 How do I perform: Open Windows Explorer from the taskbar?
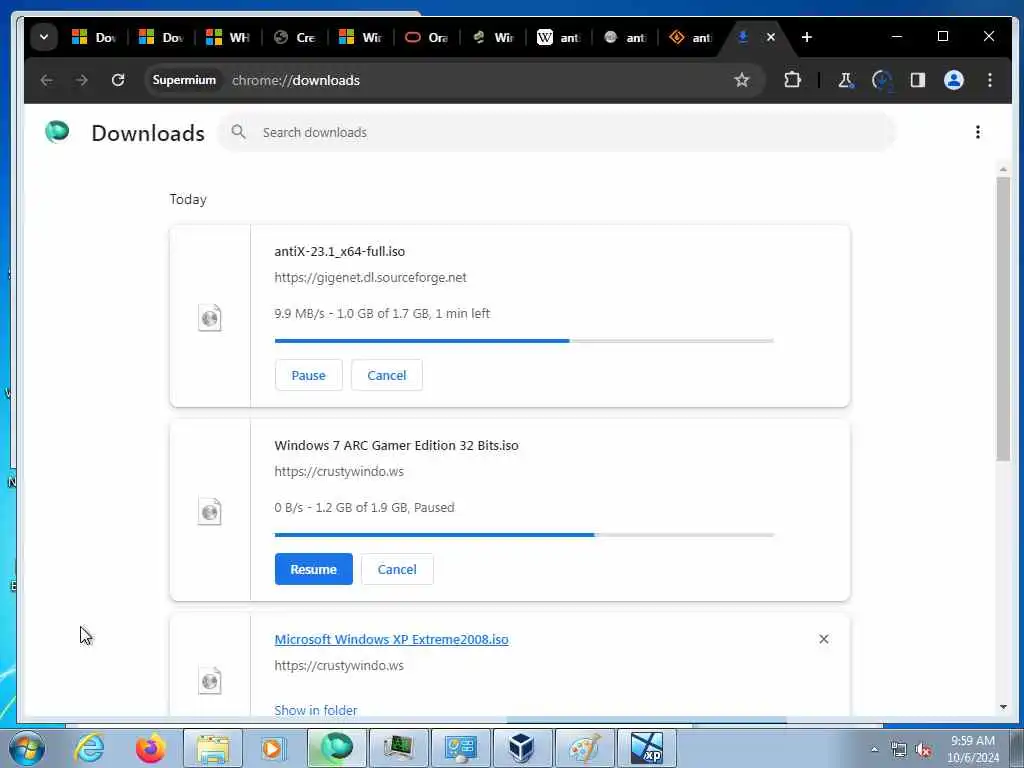click(x=213, y=748)
